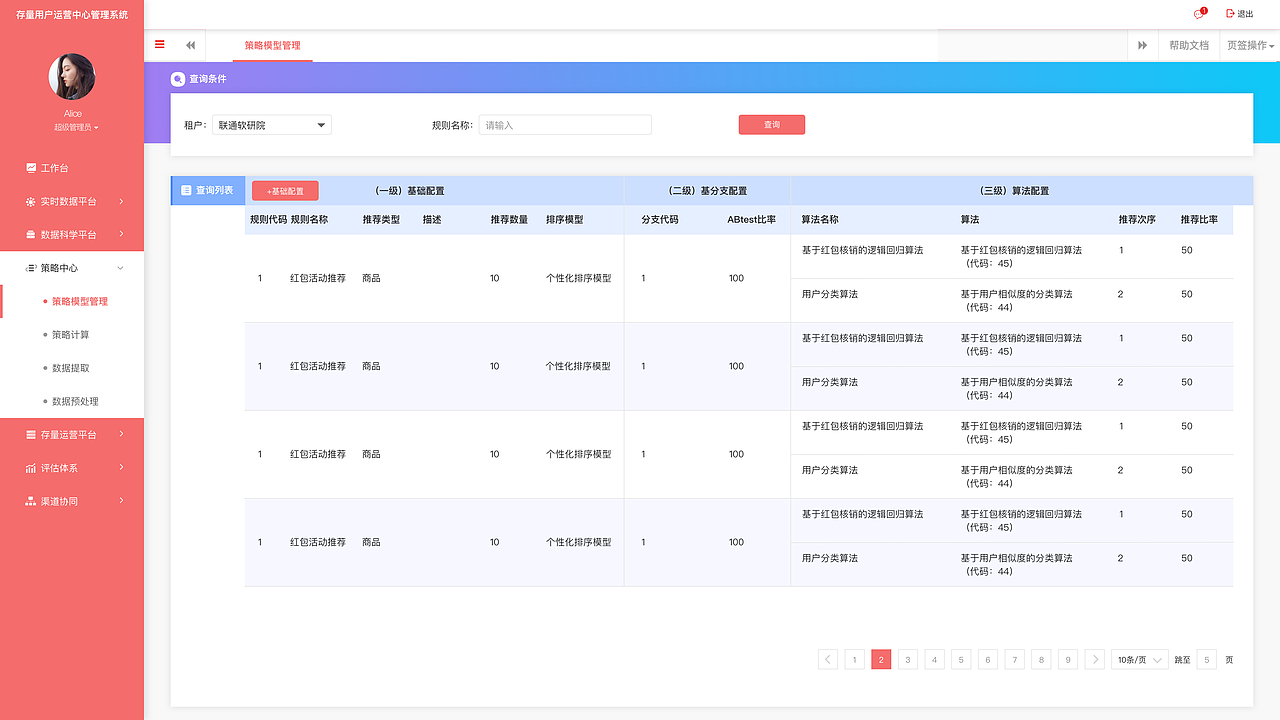Go to page 4

pos(935,659)
